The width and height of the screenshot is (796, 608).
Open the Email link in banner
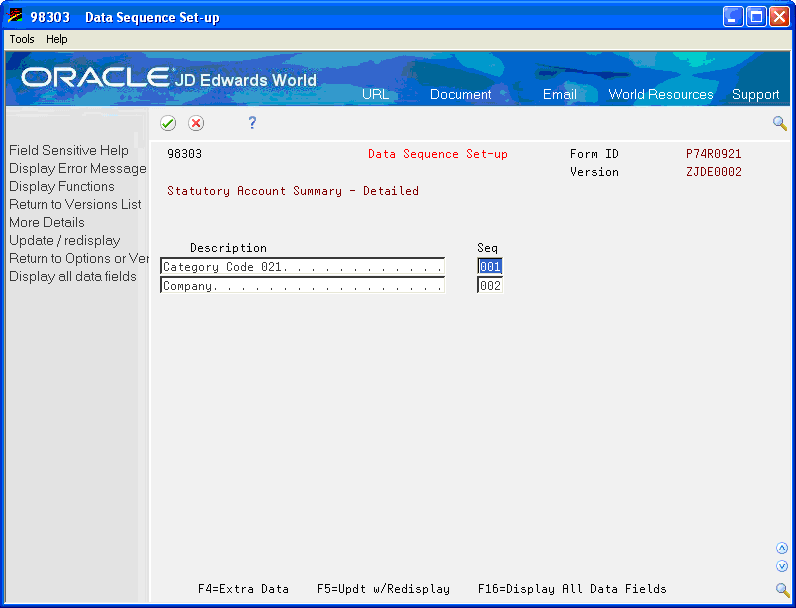click(559, 94)
